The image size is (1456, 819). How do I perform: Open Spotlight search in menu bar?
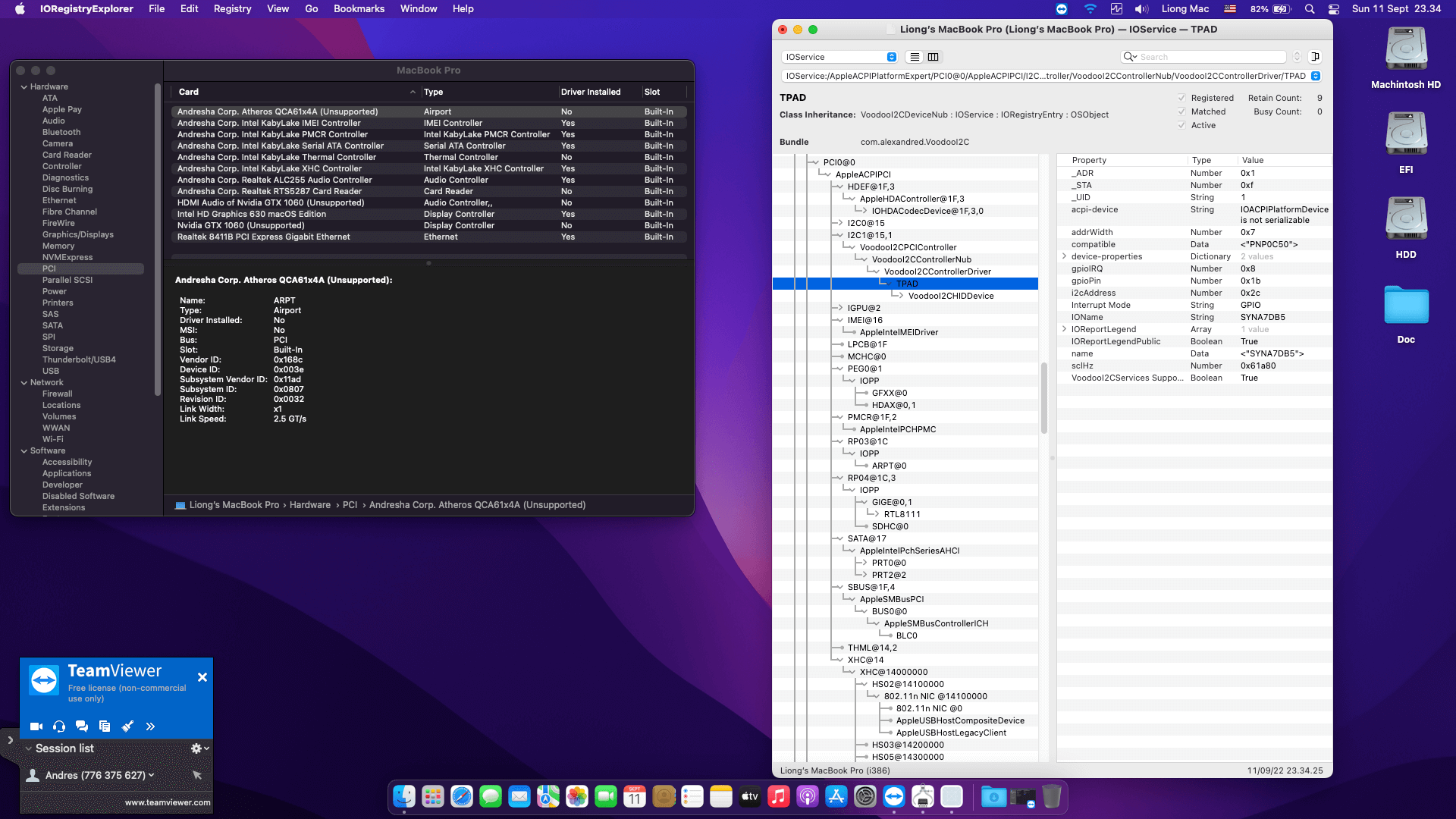[1310, 9]
